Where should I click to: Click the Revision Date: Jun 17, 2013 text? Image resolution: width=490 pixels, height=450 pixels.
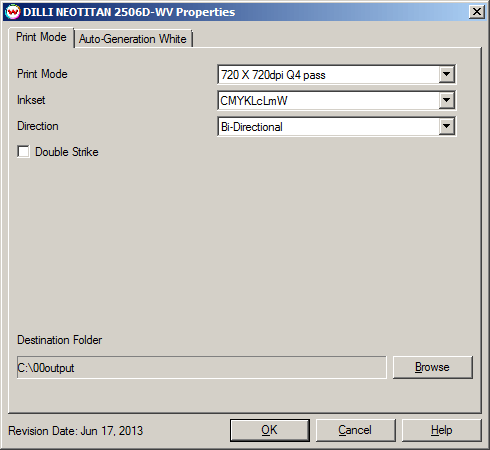76,431
